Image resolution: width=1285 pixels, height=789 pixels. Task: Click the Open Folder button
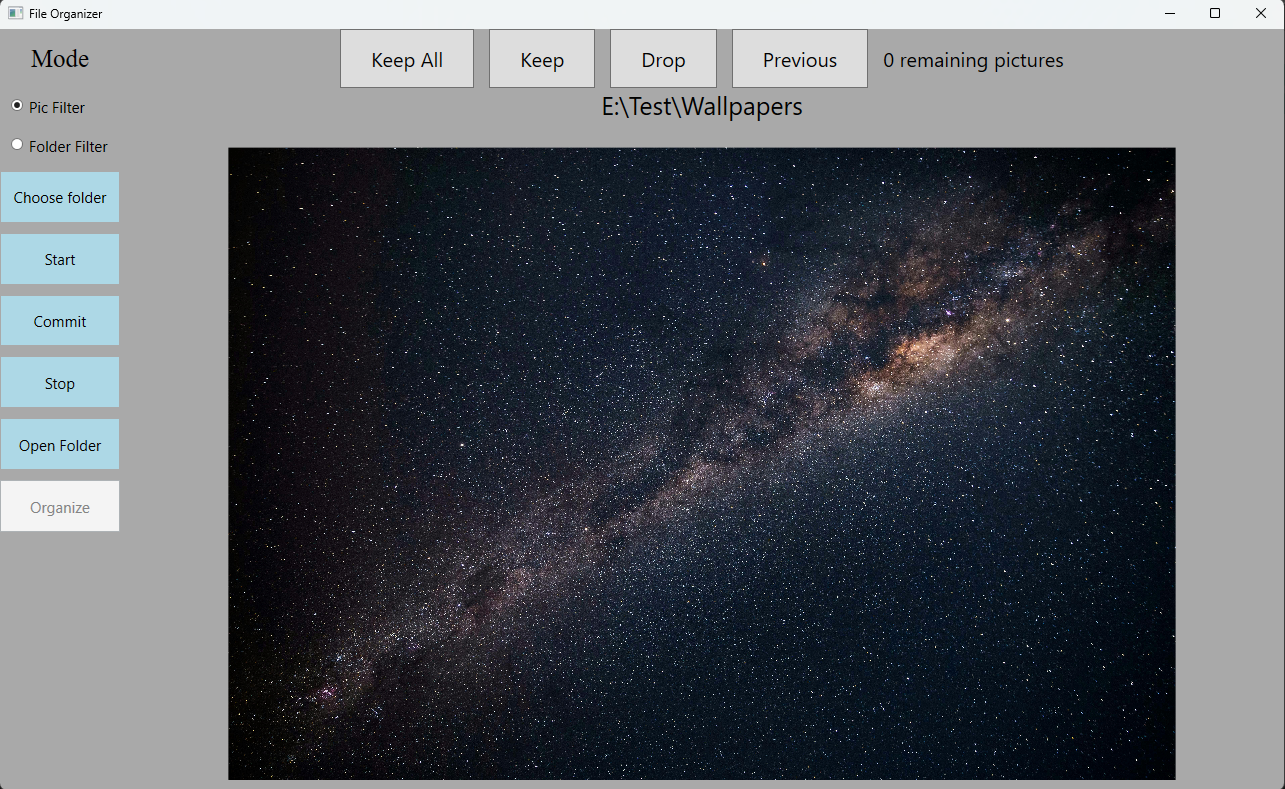point(60,445)
